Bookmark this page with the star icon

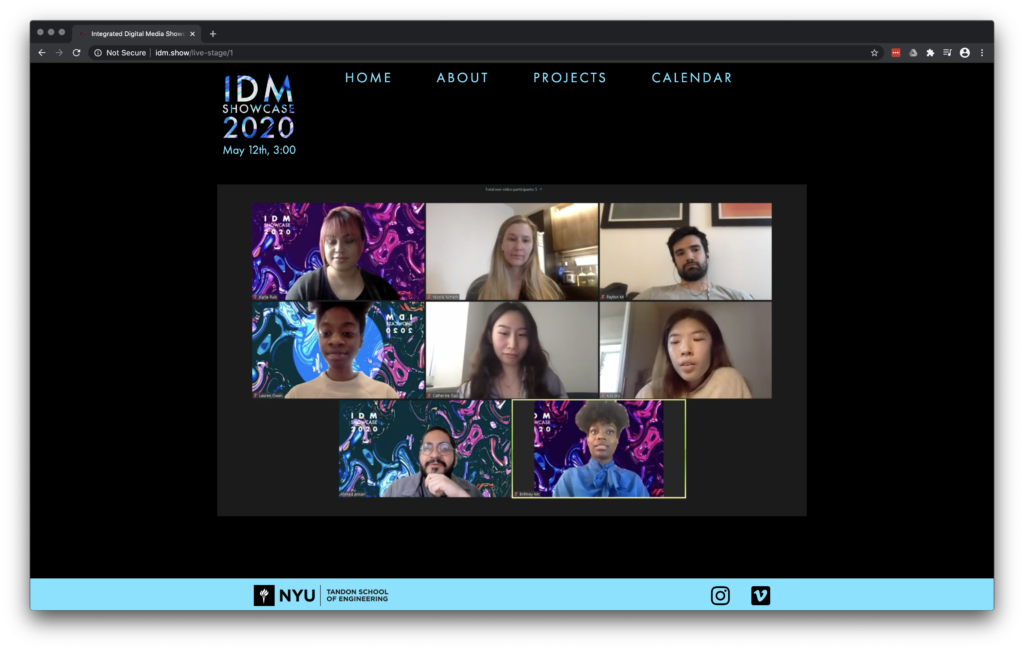click(x=874, y=53)
